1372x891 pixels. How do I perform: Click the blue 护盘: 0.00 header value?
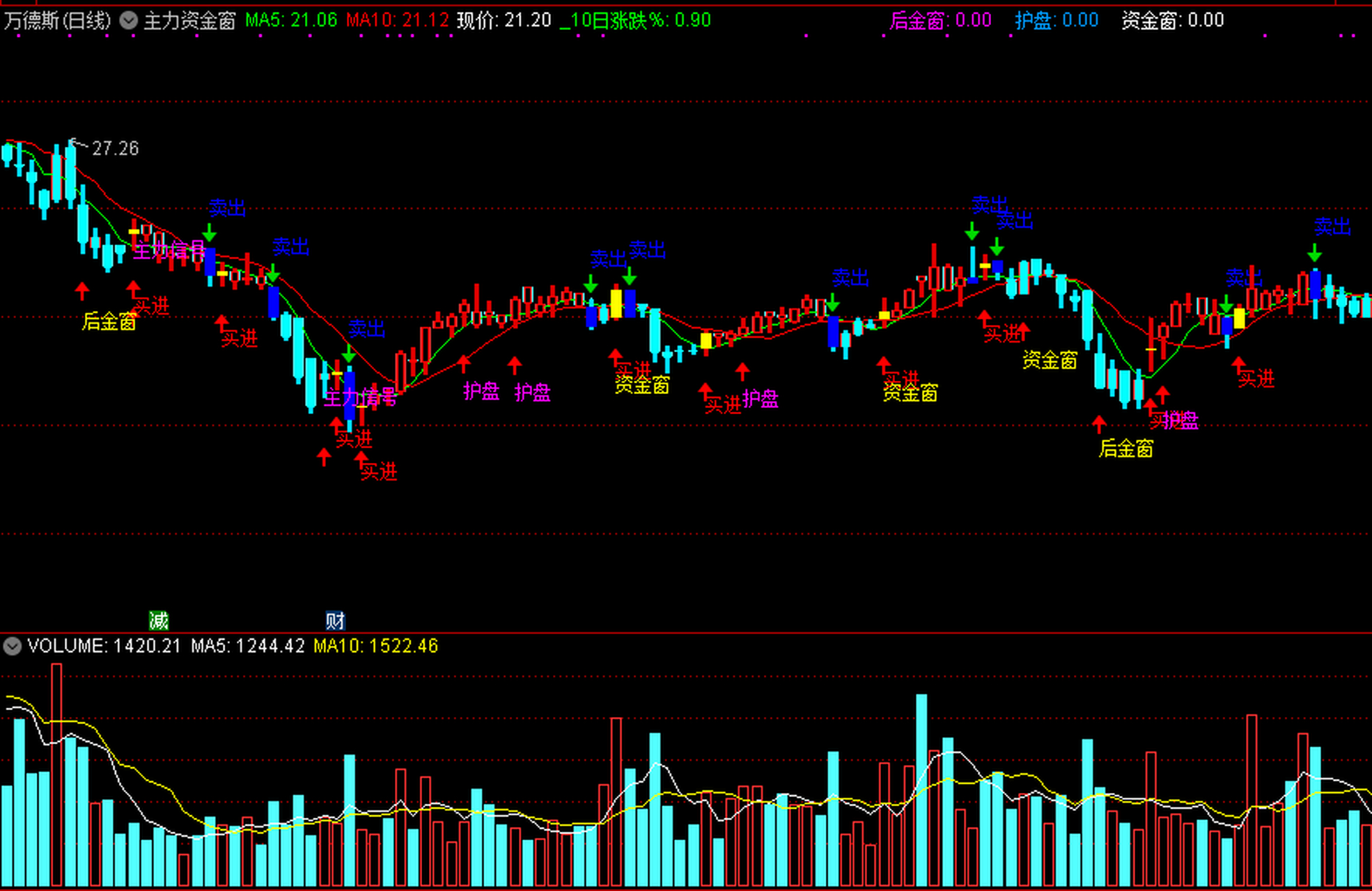1056,20
